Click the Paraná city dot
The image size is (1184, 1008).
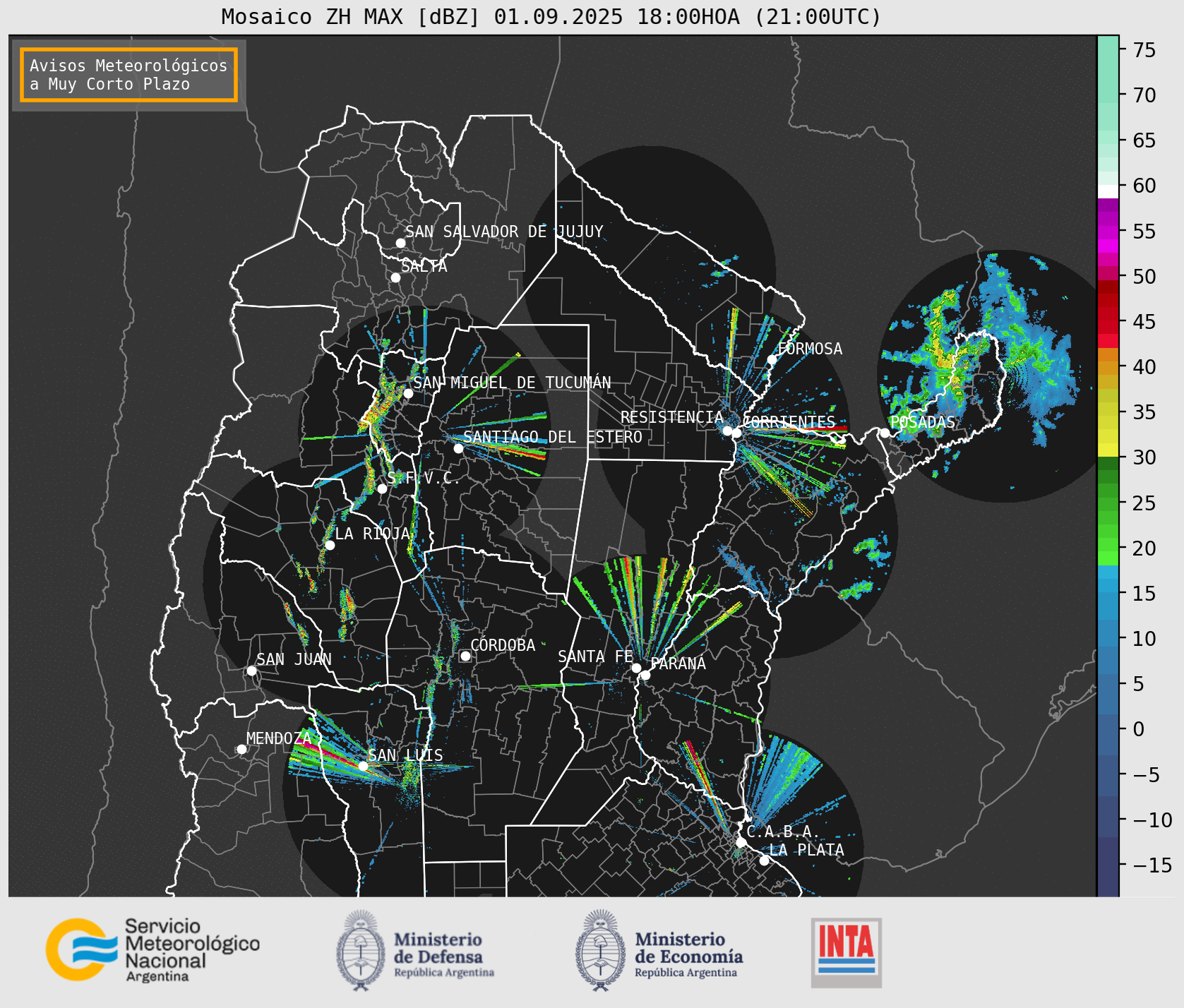[645, 676]
